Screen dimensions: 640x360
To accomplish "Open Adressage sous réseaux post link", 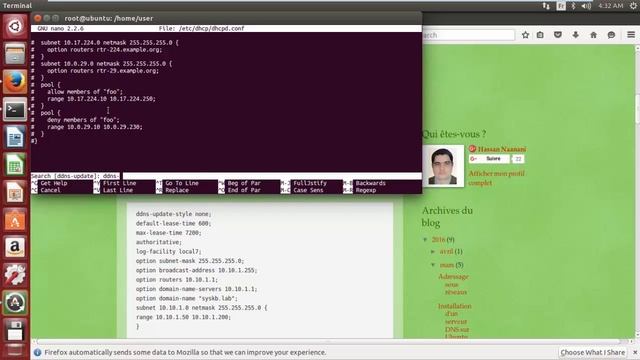I will [453, 284].
